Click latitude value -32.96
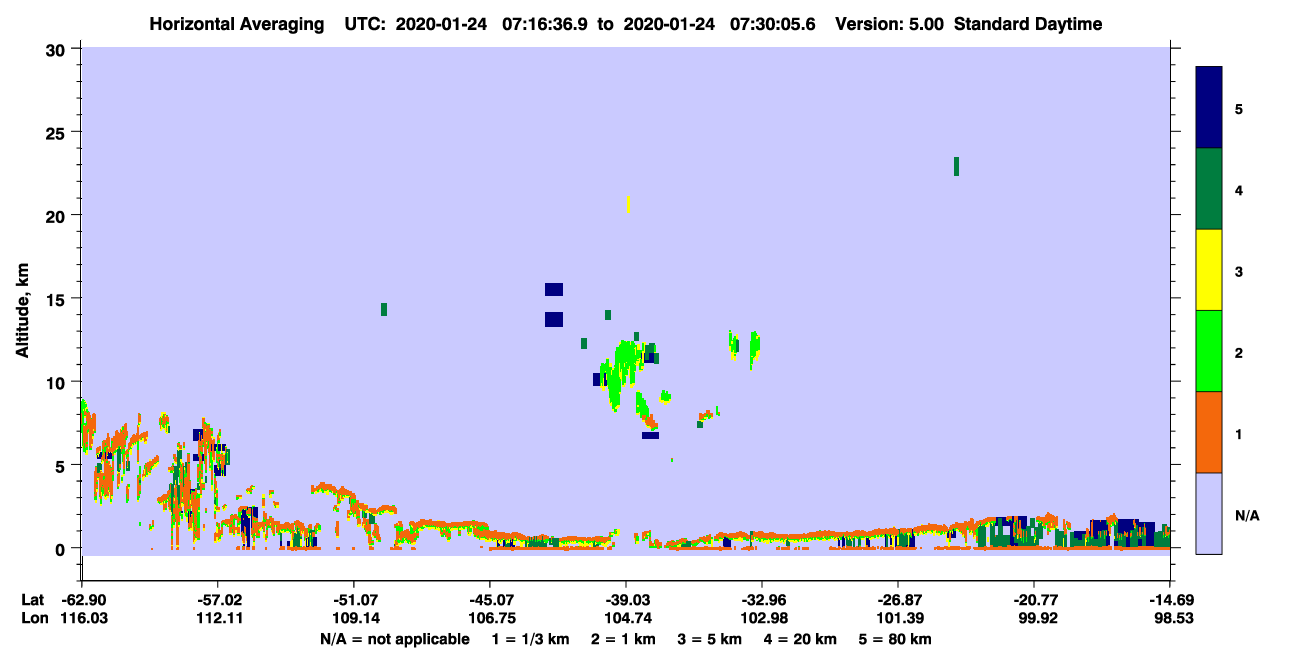The height and width of the screenshot is (667, 1300). 762,600
